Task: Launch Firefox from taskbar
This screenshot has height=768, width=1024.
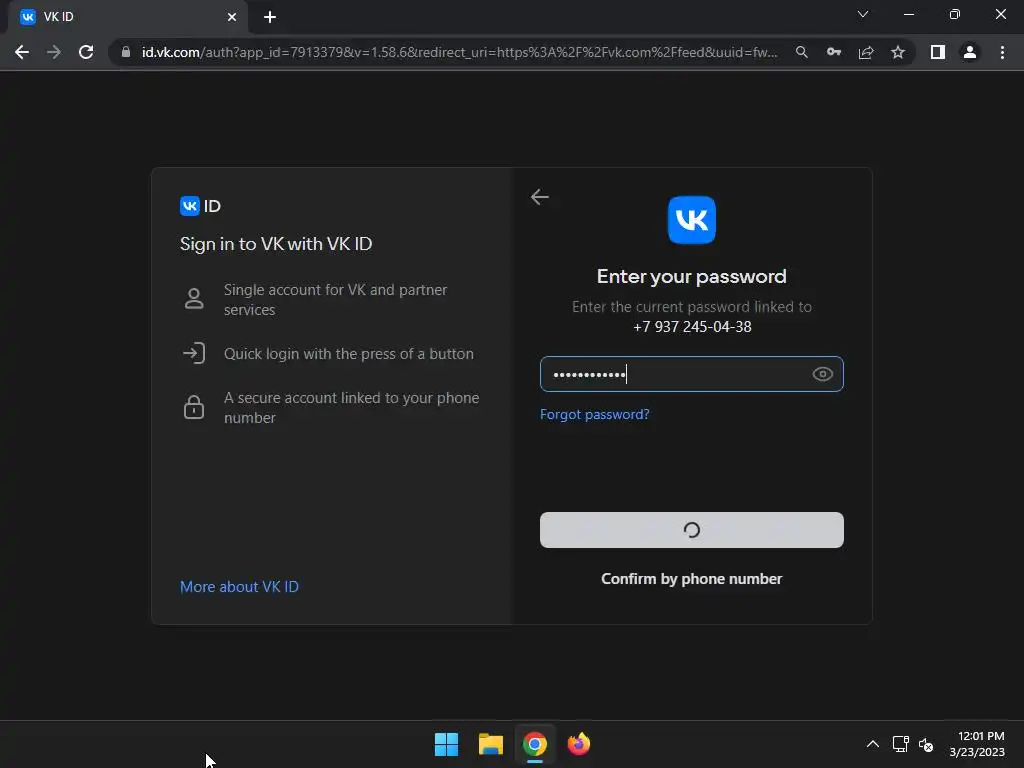Action: (579, 744)
